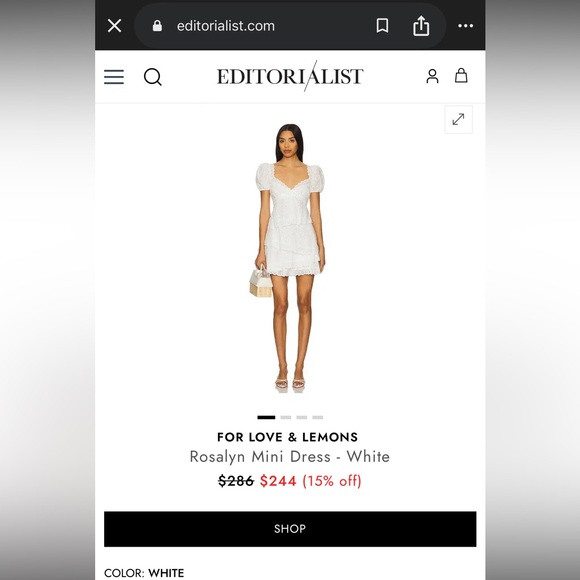
Task: Tap the black SHOP button
Action: click(x=290, y=529)
